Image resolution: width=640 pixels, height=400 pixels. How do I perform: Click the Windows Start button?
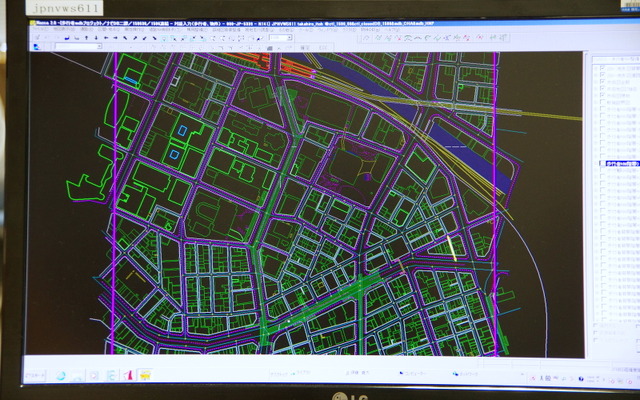35,375
